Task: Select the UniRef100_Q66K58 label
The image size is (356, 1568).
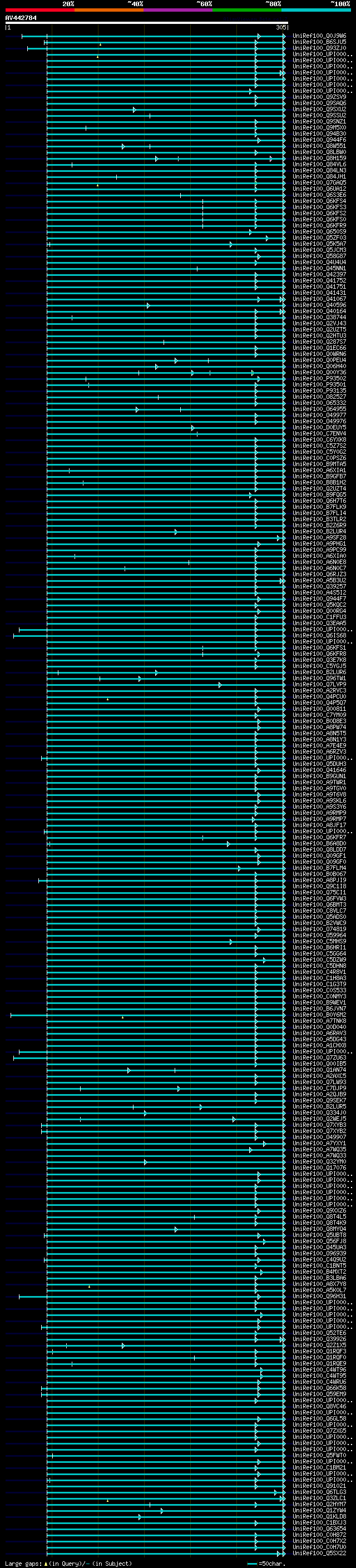Action: pyautogui.click(x=319, y=1388)
